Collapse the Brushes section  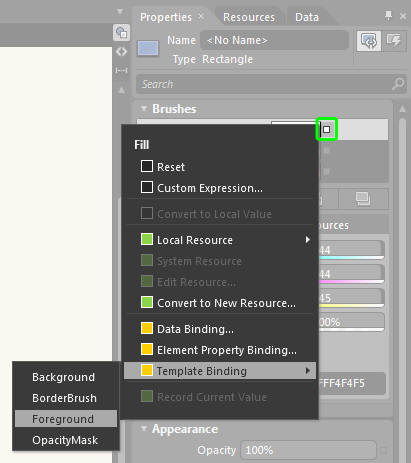pos(144,109)
